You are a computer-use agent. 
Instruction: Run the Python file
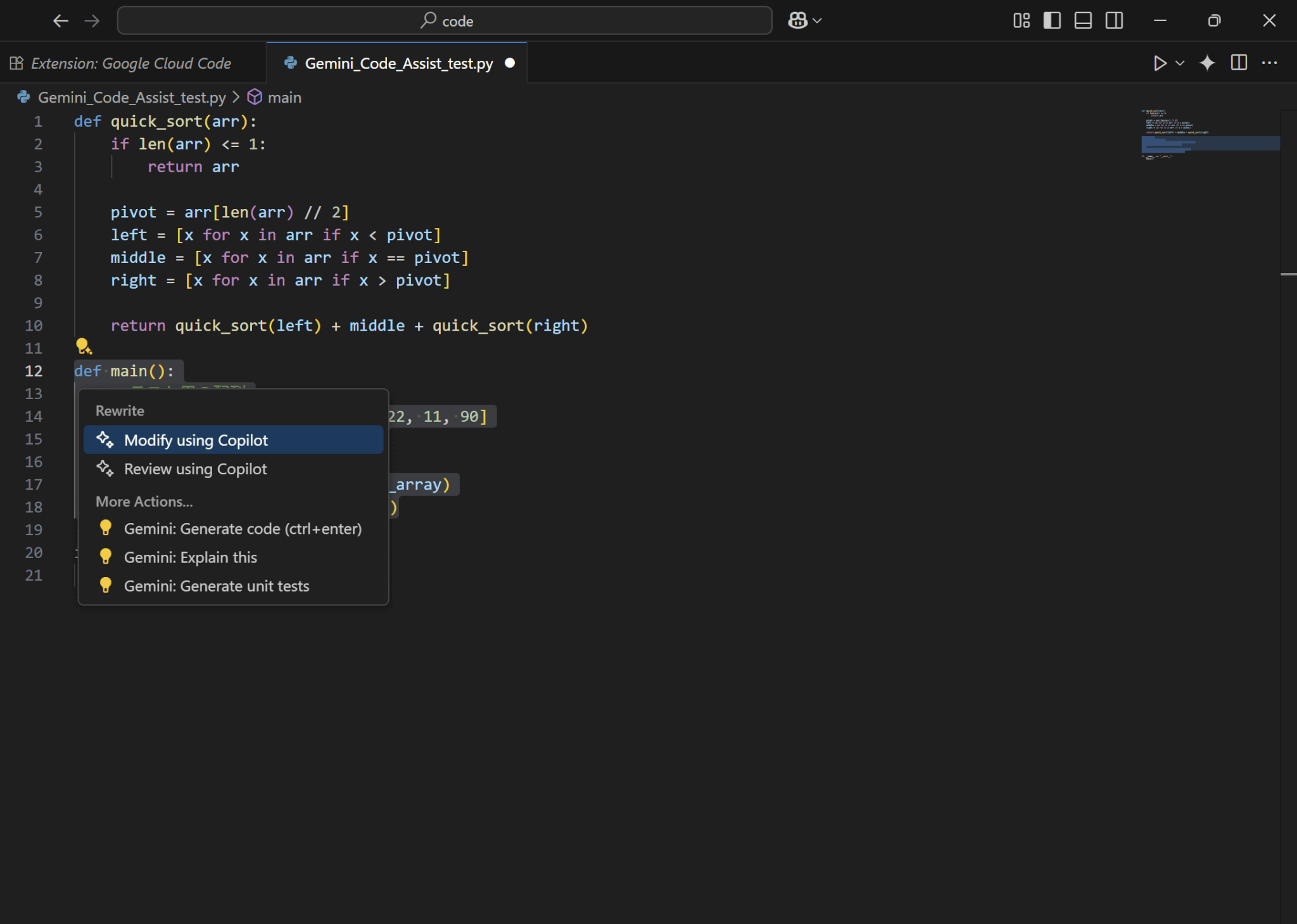coord(1160,63)
